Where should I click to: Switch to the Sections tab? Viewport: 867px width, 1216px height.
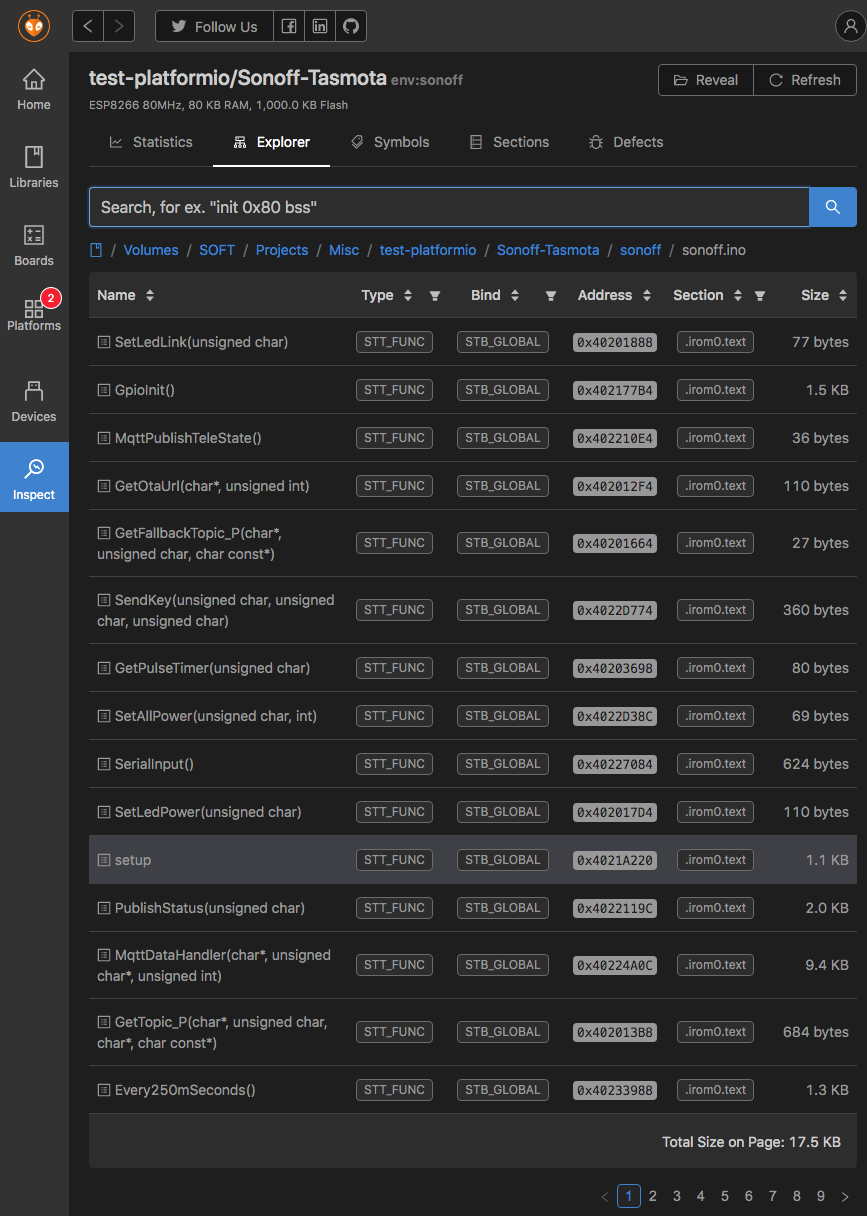coord(509,142)
